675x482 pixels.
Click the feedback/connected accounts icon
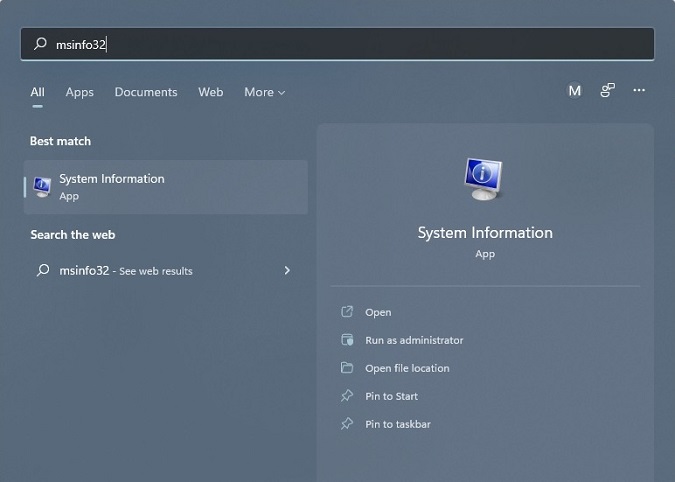click(x=607, y=90)
